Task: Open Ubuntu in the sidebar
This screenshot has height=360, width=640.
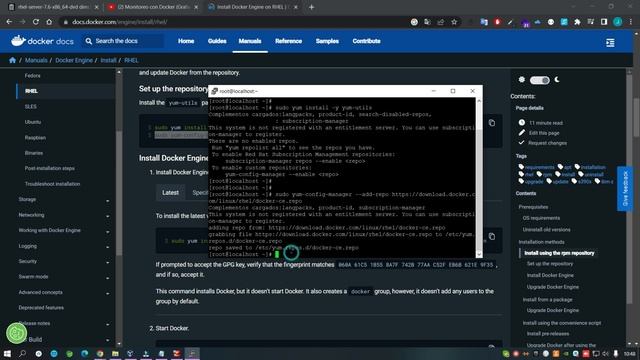Action: (x=33, y=122)
